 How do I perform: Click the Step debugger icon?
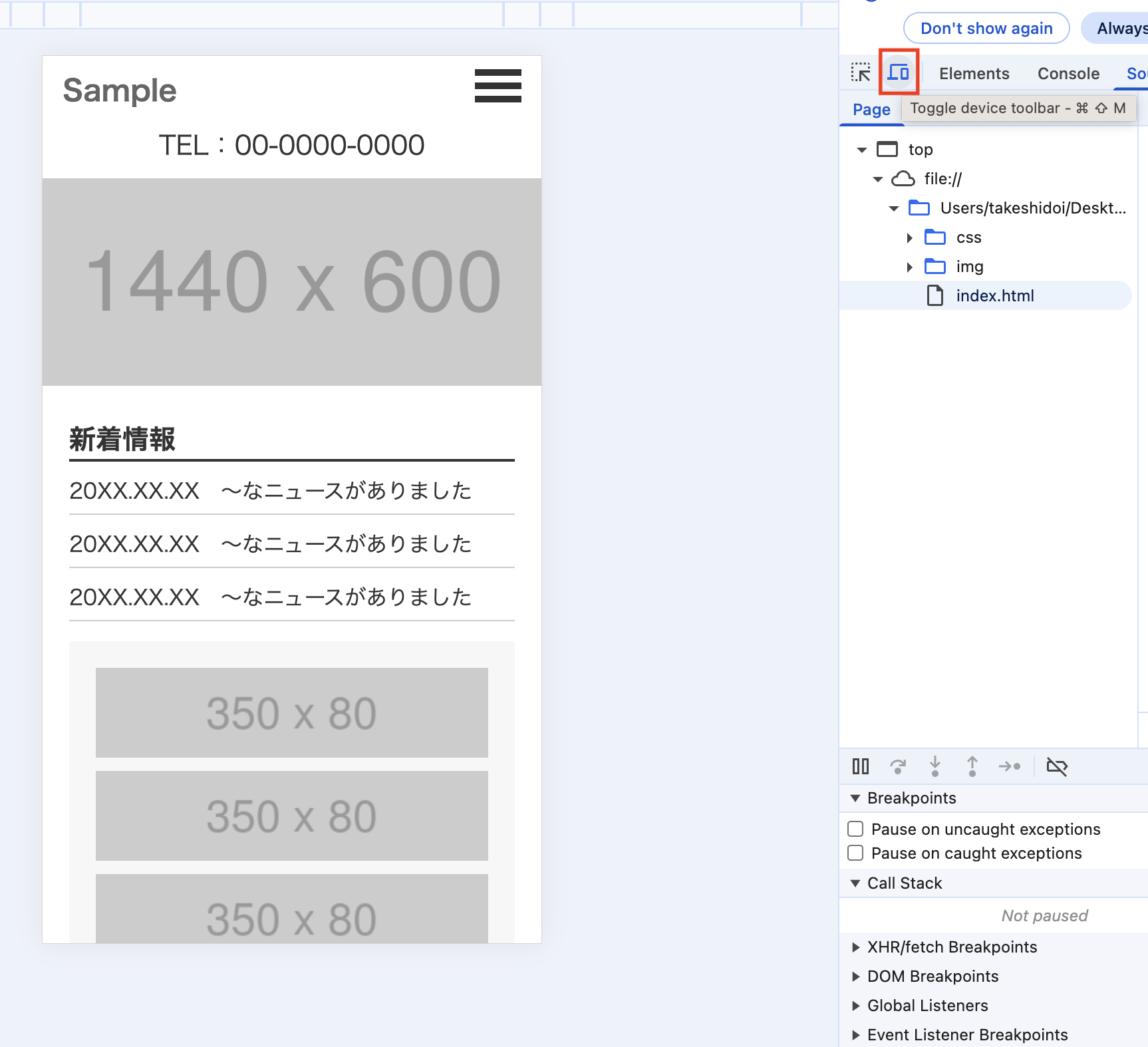point(1010,766)
